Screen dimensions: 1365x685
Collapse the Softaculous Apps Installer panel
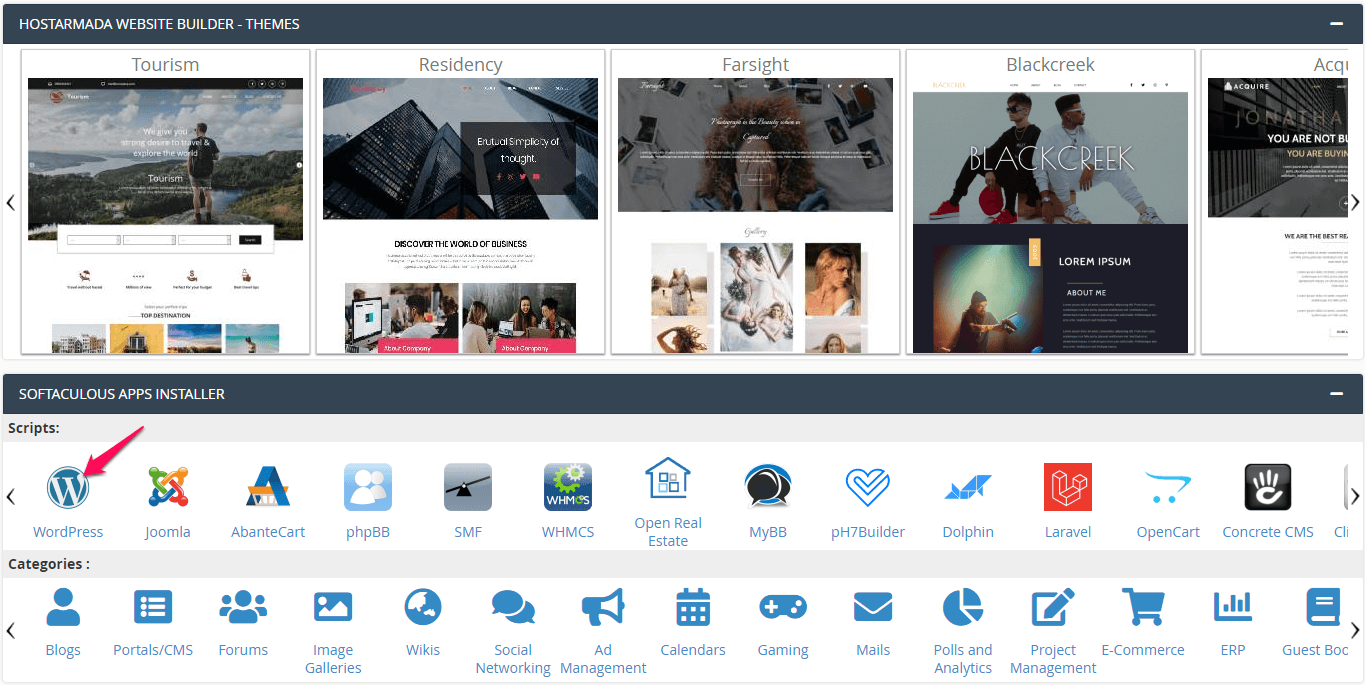click(x=1336, y=394)
